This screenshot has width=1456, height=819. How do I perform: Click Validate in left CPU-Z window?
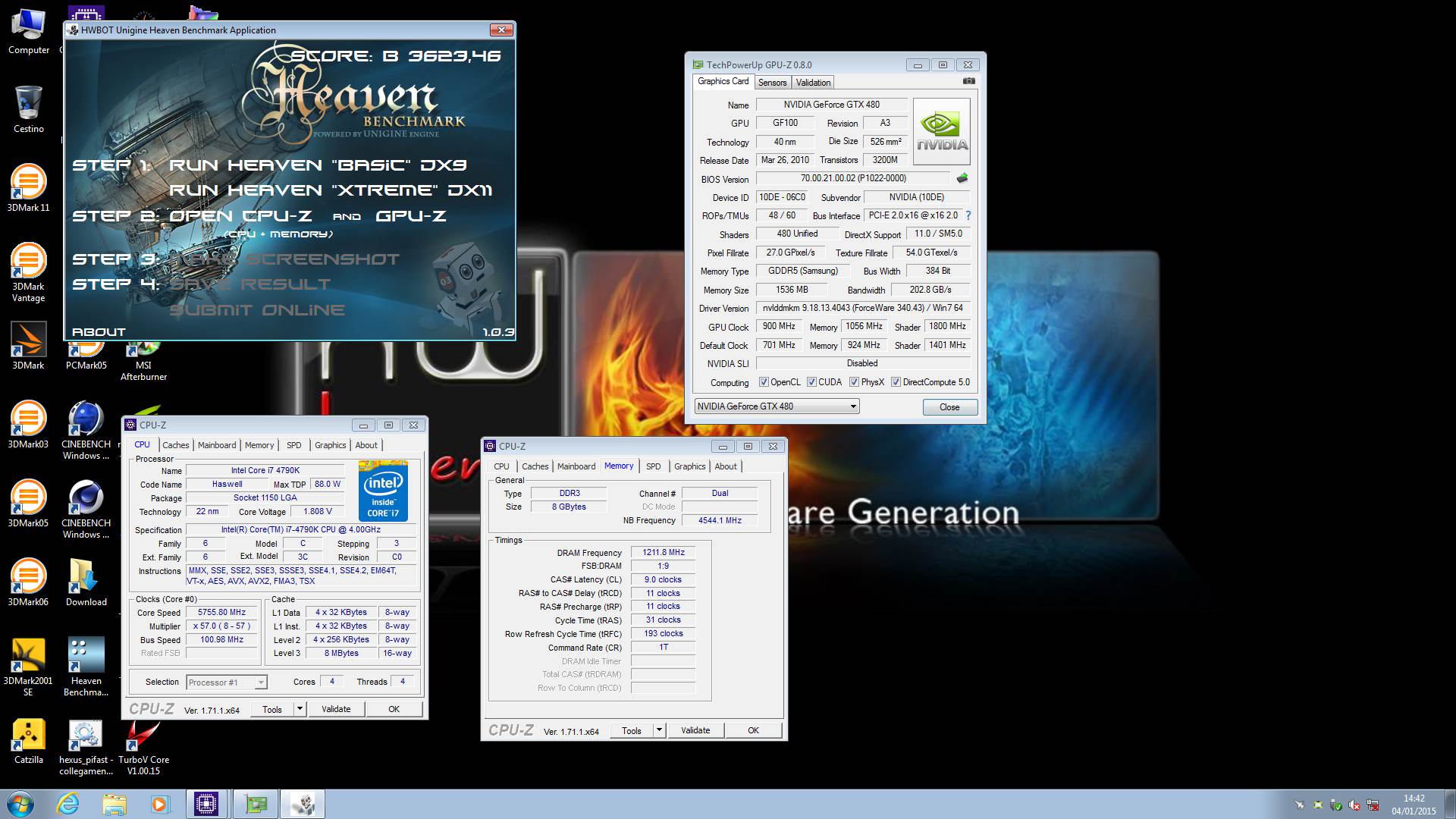[336, 709]
